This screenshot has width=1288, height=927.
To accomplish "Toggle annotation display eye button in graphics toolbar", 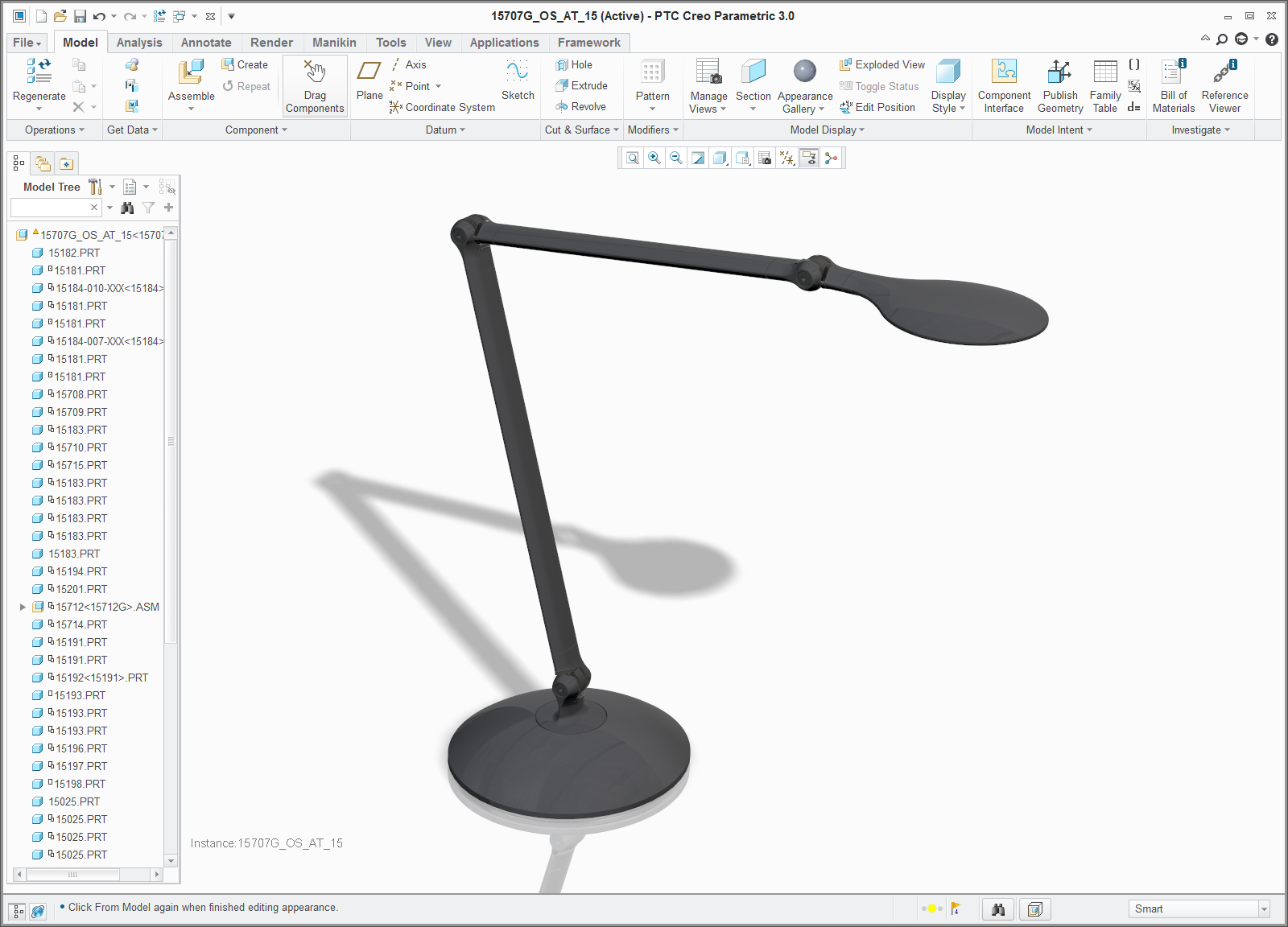I will (x=809, y=159).
